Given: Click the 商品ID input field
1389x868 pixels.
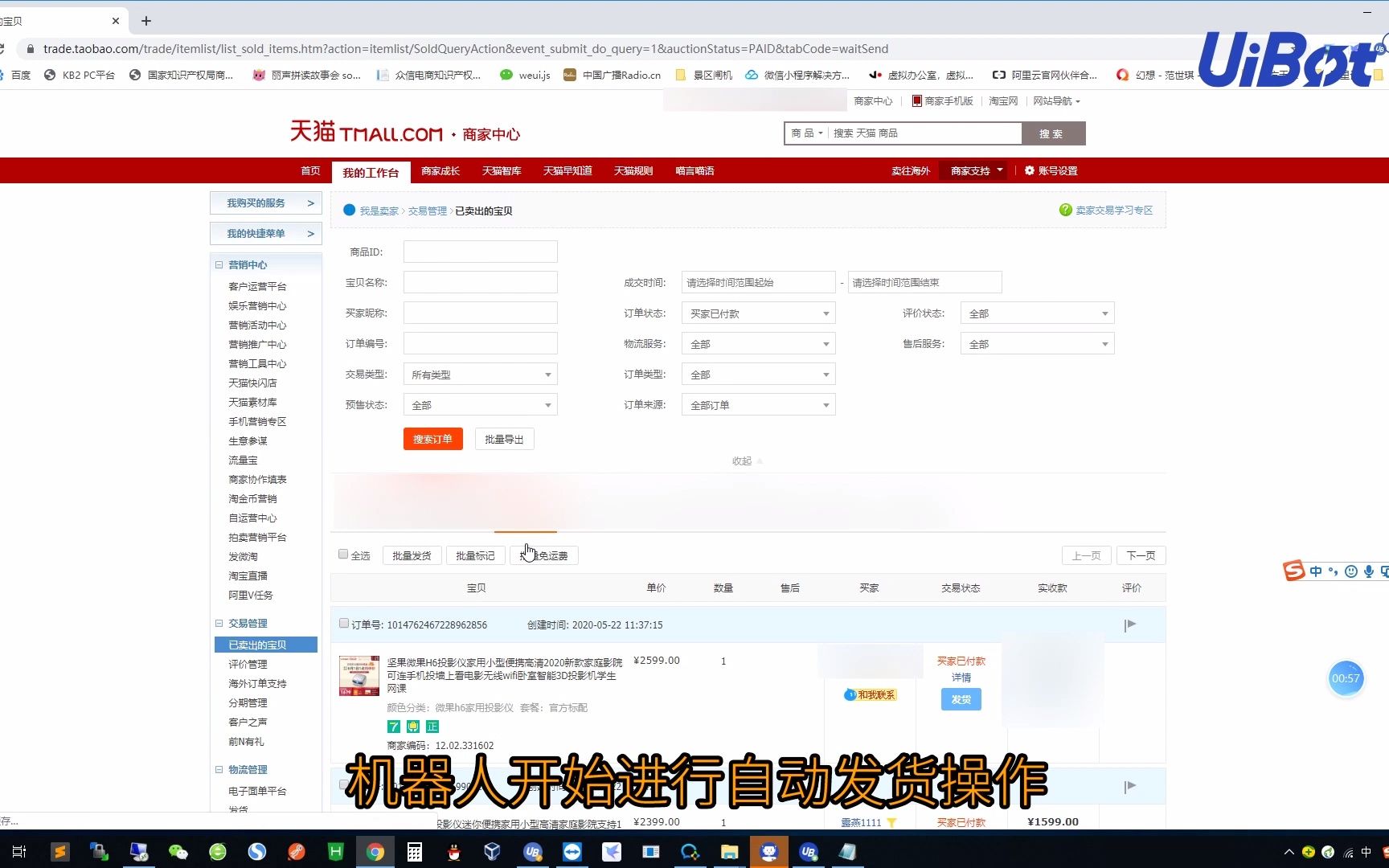Looking at the screenshot, I should click(480, 252).
